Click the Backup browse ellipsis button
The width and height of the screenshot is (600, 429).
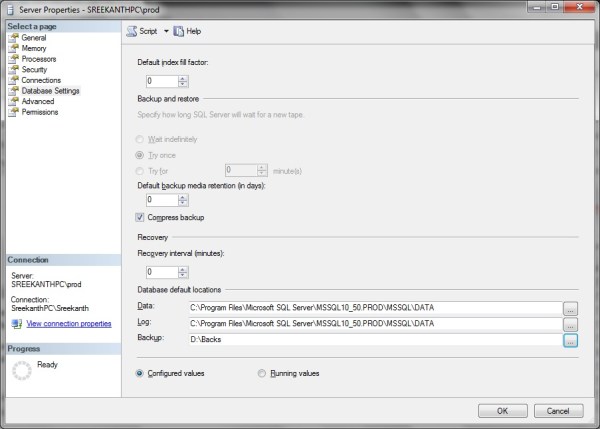coord(570,341)
